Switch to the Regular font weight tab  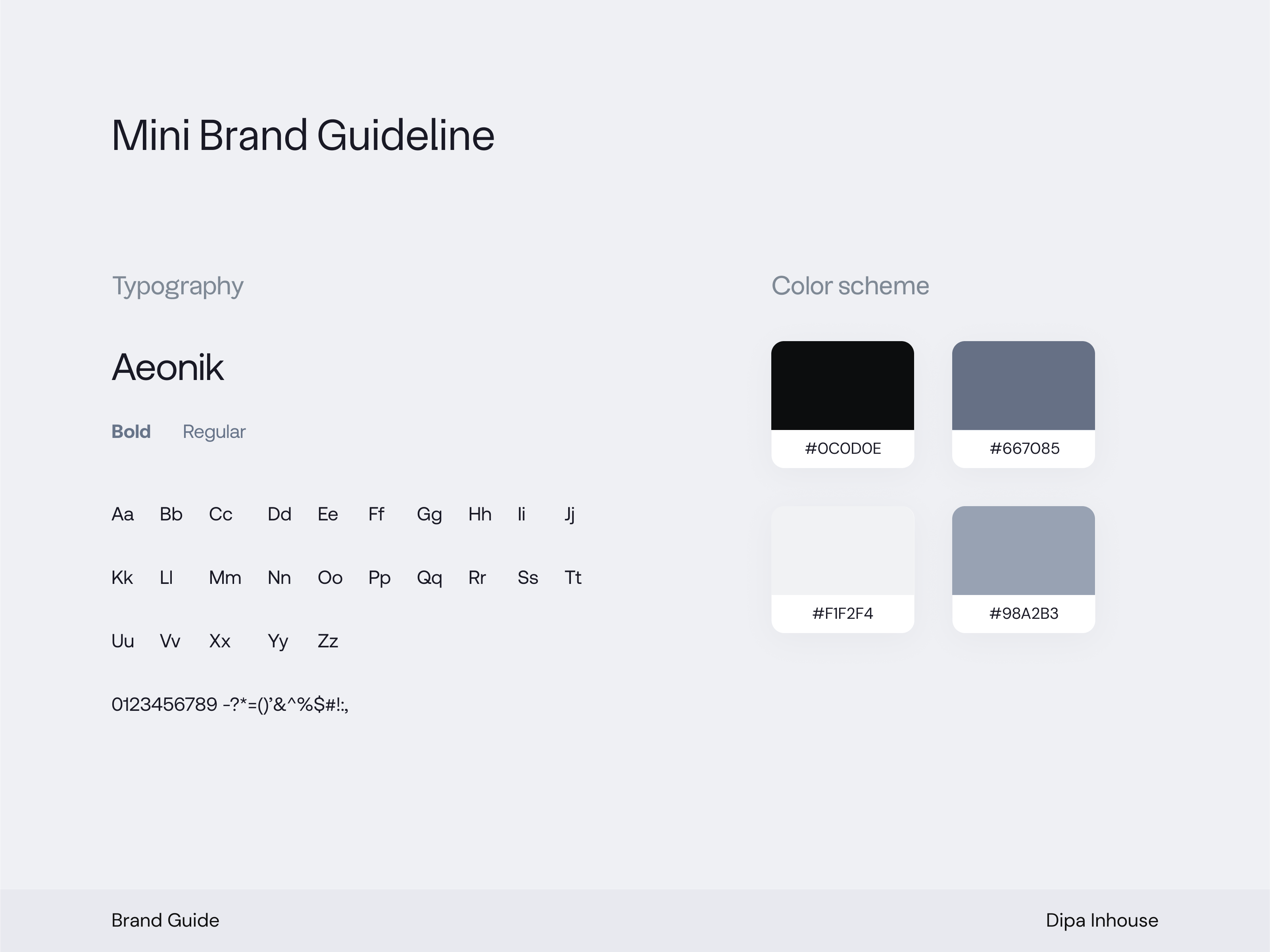213,431
